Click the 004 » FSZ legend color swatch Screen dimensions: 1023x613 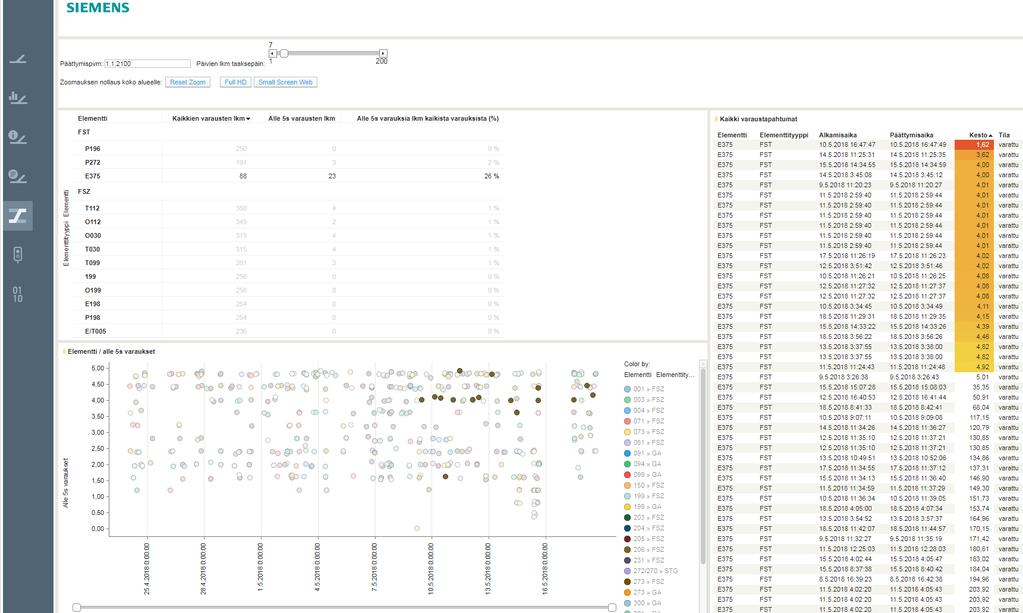[x=628, y=410]
